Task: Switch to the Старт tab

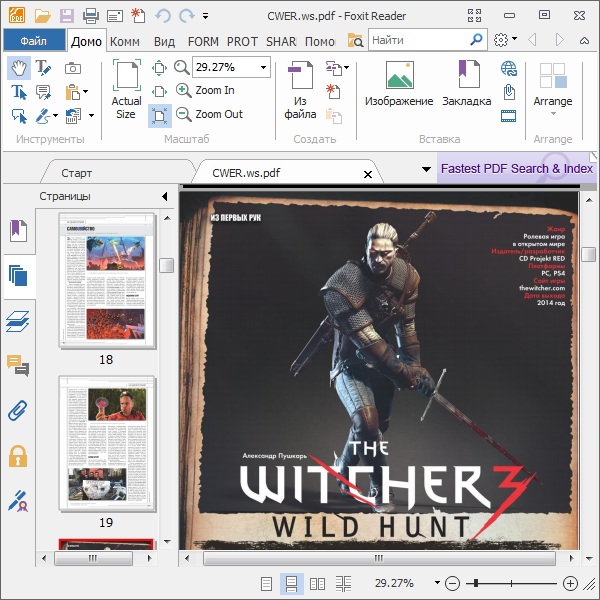Action: pos(76,173)
